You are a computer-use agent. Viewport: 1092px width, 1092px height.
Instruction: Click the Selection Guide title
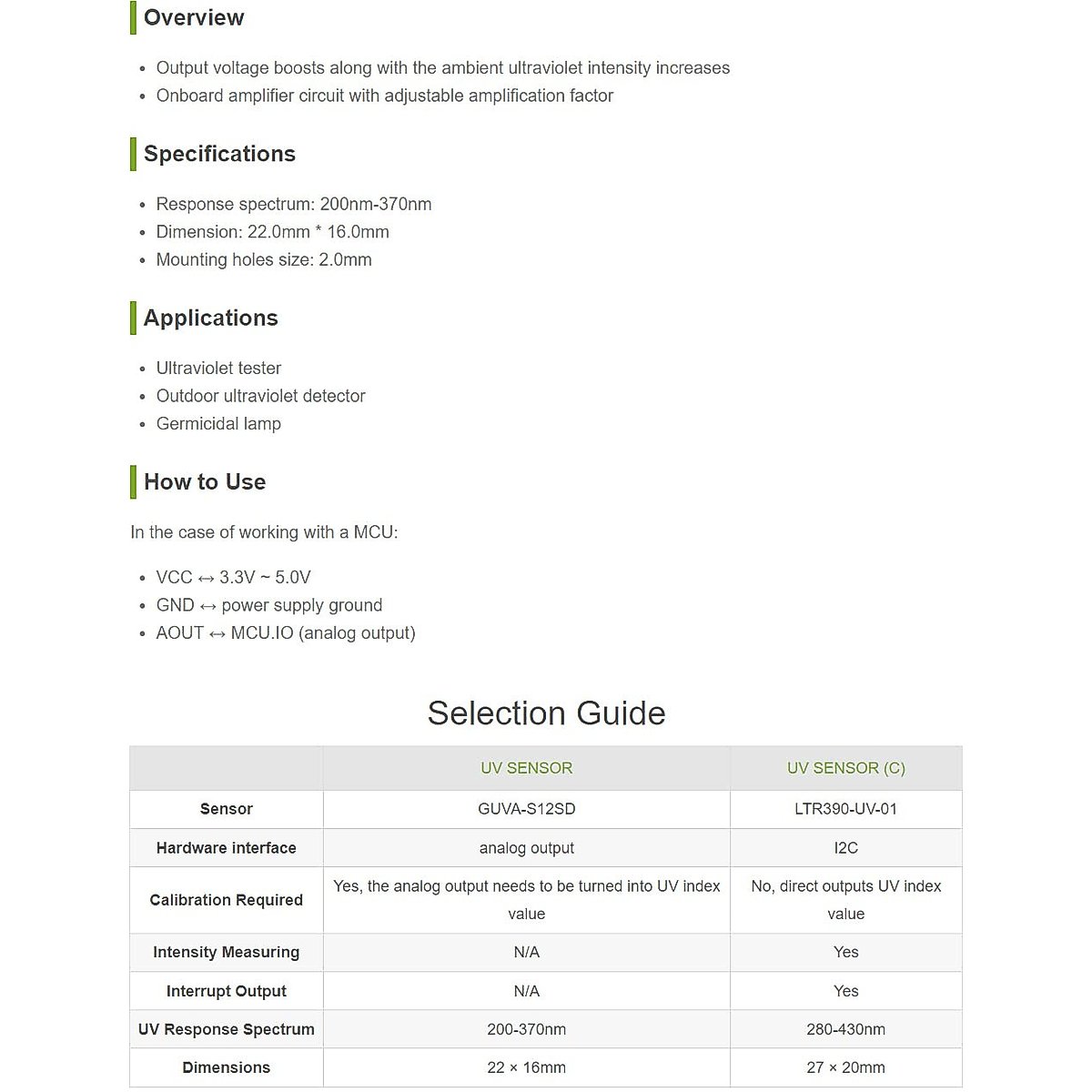(546, 713)
